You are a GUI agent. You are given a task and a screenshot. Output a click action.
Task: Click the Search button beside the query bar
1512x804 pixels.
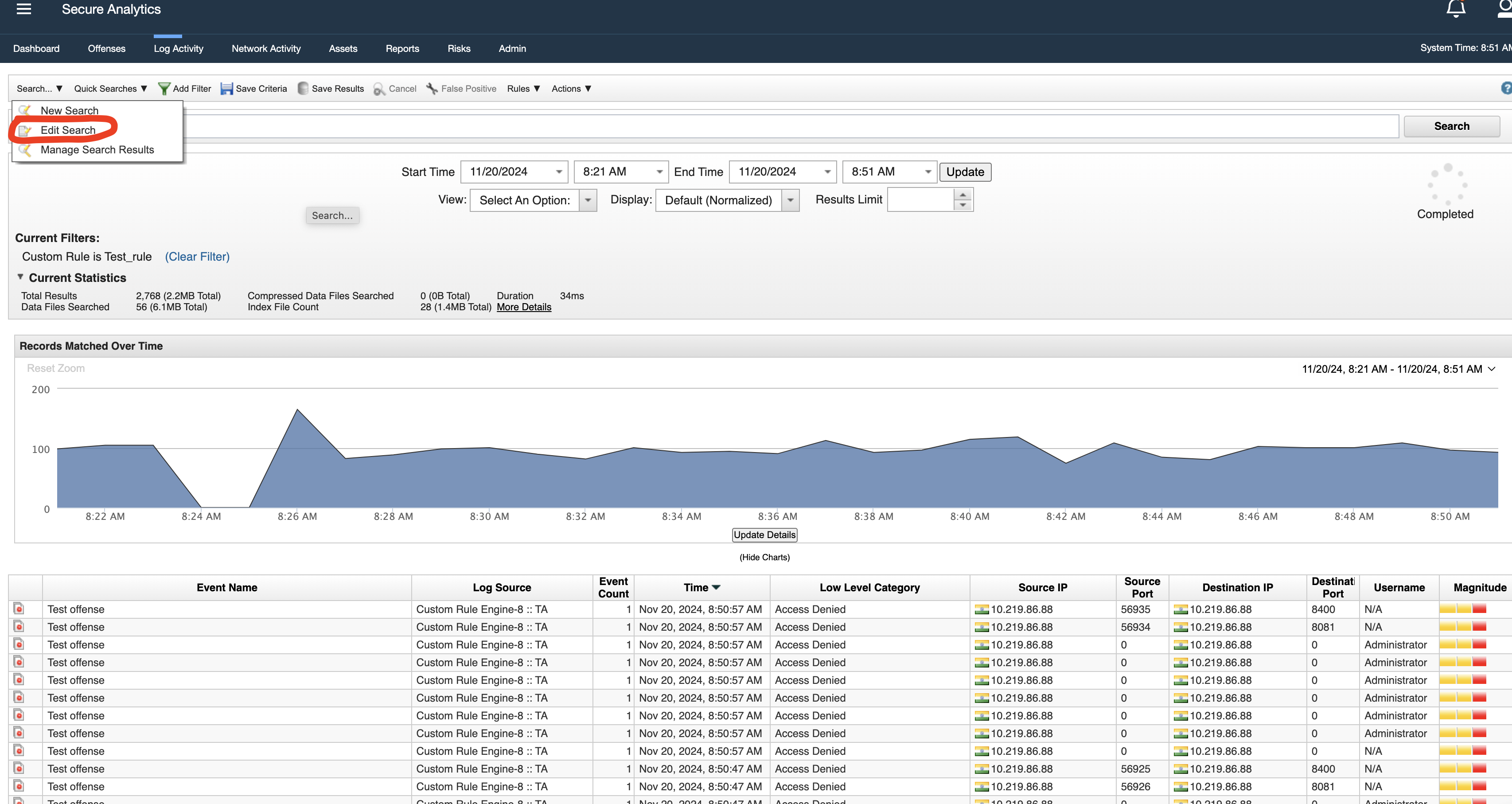[x=1452, y=126]
